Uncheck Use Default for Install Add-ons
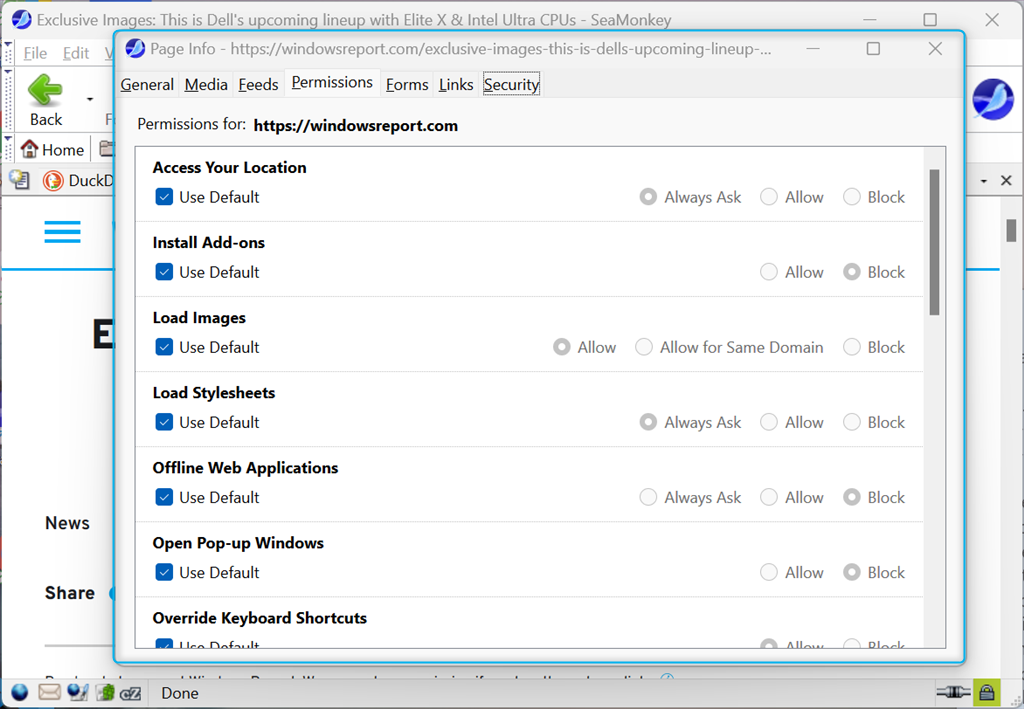 pos(164,272)
